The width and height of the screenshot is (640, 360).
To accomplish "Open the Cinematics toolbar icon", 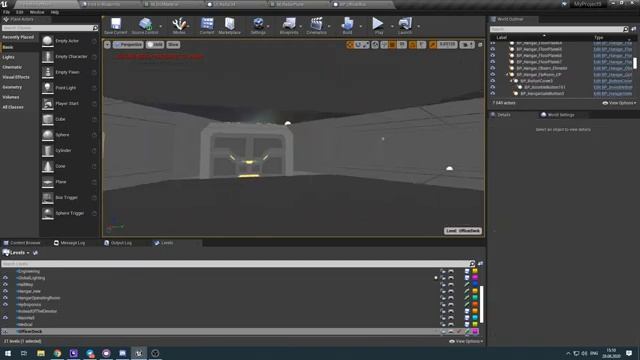I will pos(316,24).
